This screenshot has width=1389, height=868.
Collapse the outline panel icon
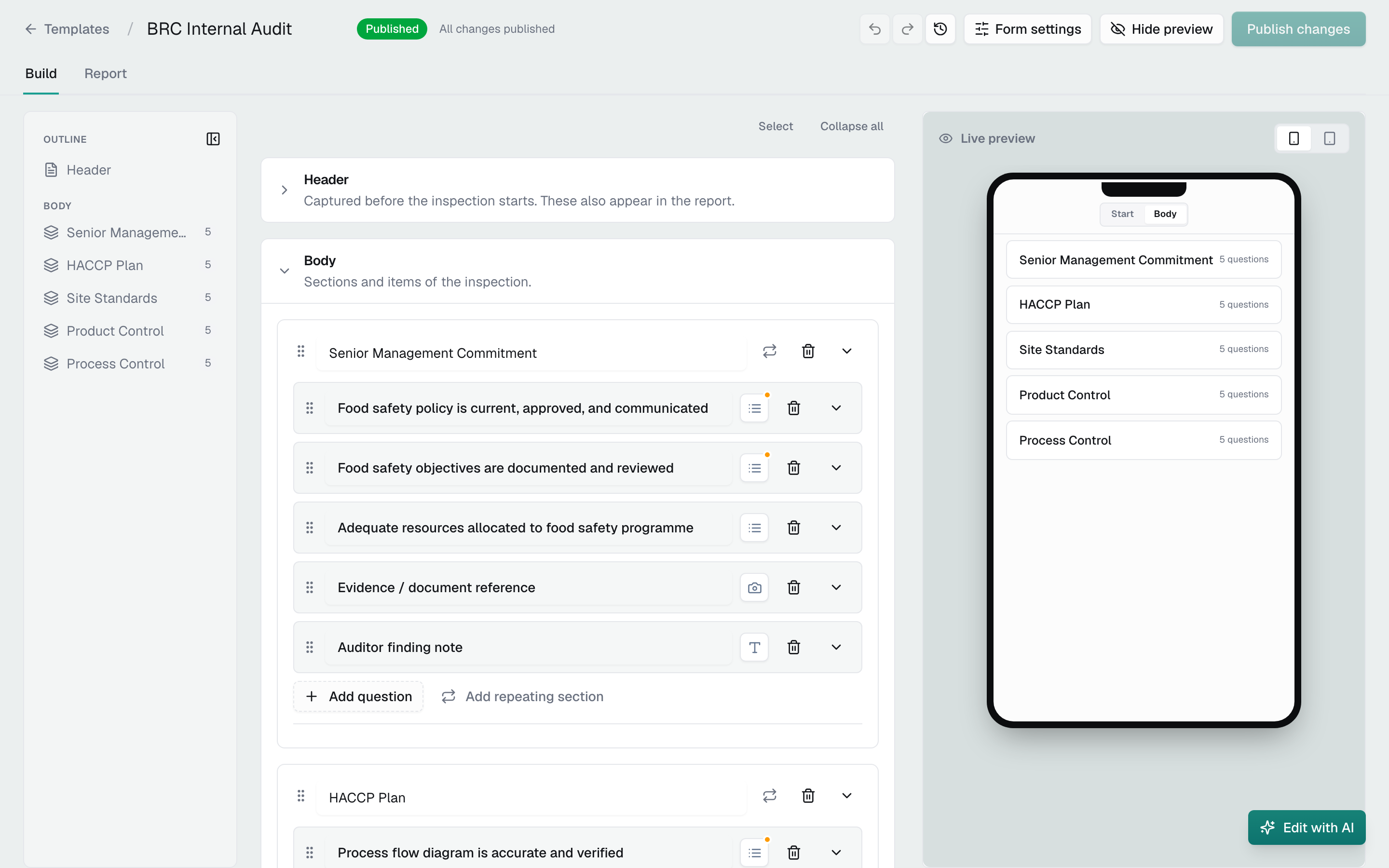coord(213,139)
